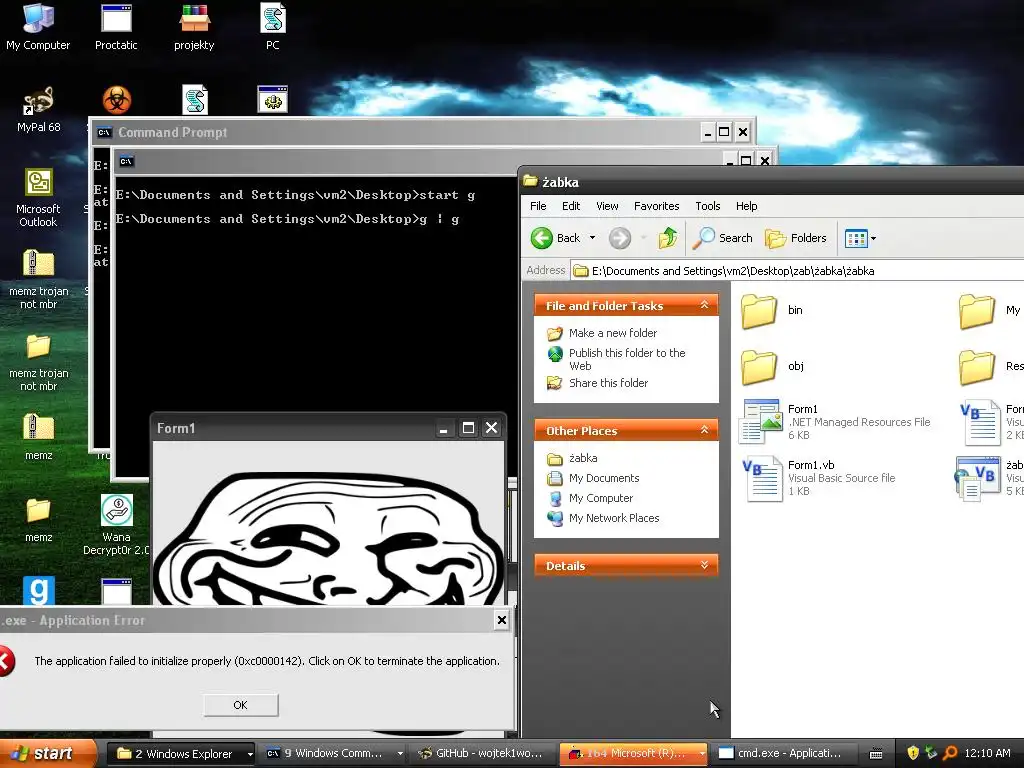Click the Command Prompt title bar icon

(x=104, y=133)
